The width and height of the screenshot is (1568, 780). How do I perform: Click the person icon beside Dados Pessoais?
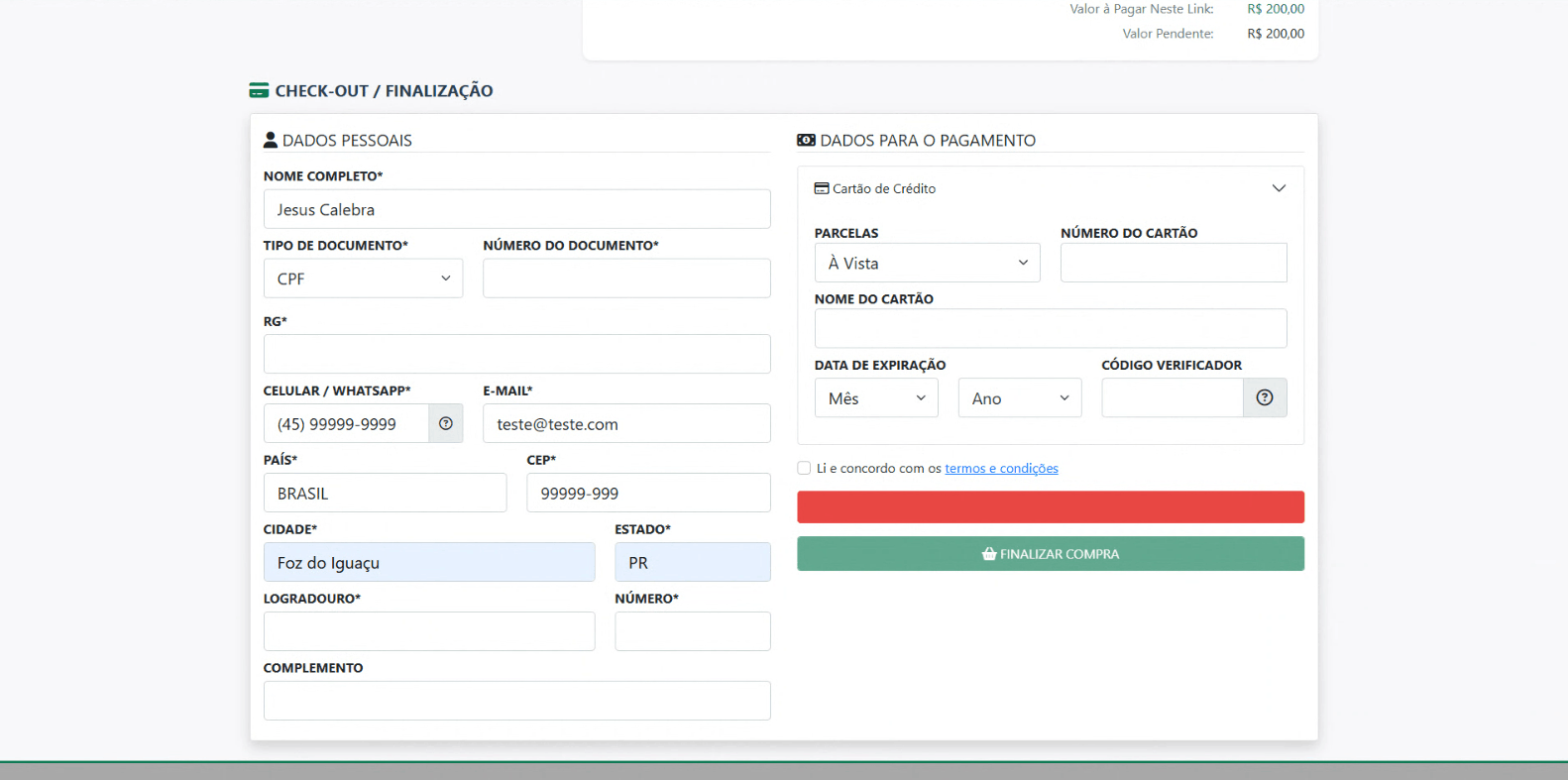271,140
